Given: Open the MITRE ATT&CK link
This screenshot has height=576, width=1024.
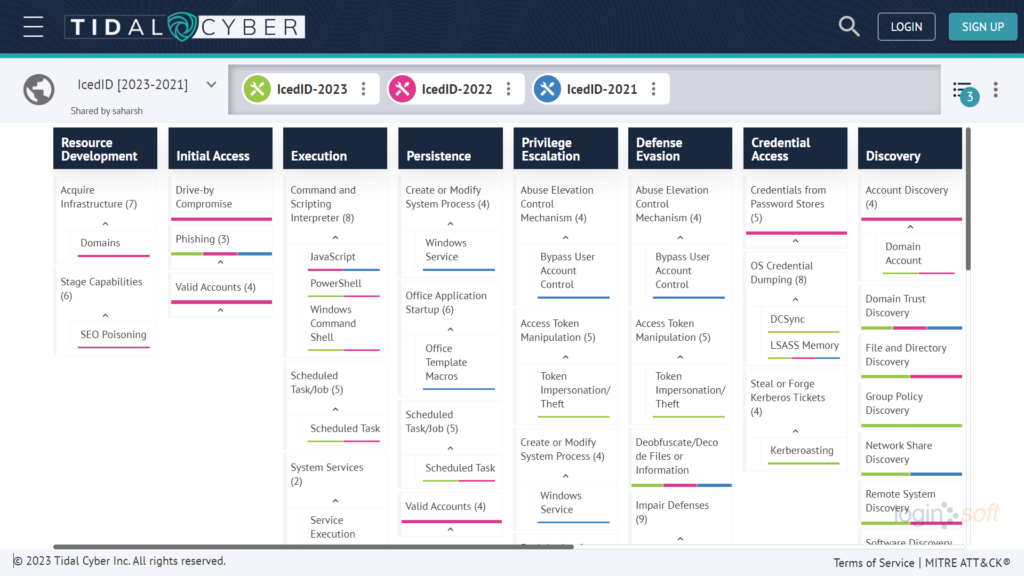Looking at the screenshot, I should (967, 563).
